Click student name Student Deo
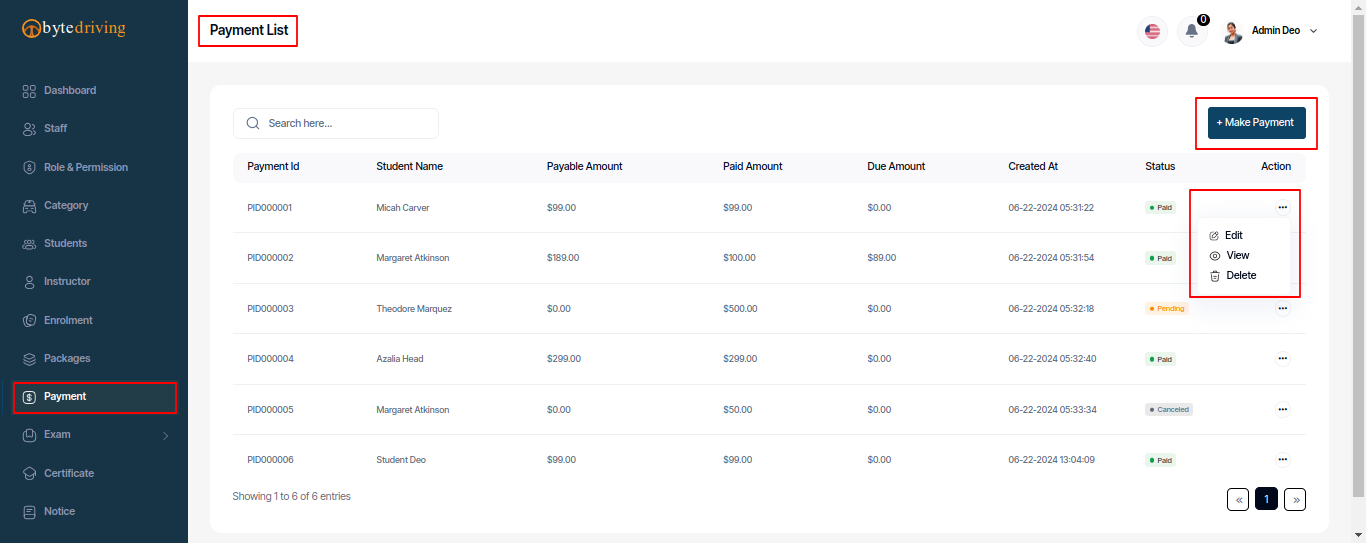Screen dimensions: 1366x543 click(401, 460)
